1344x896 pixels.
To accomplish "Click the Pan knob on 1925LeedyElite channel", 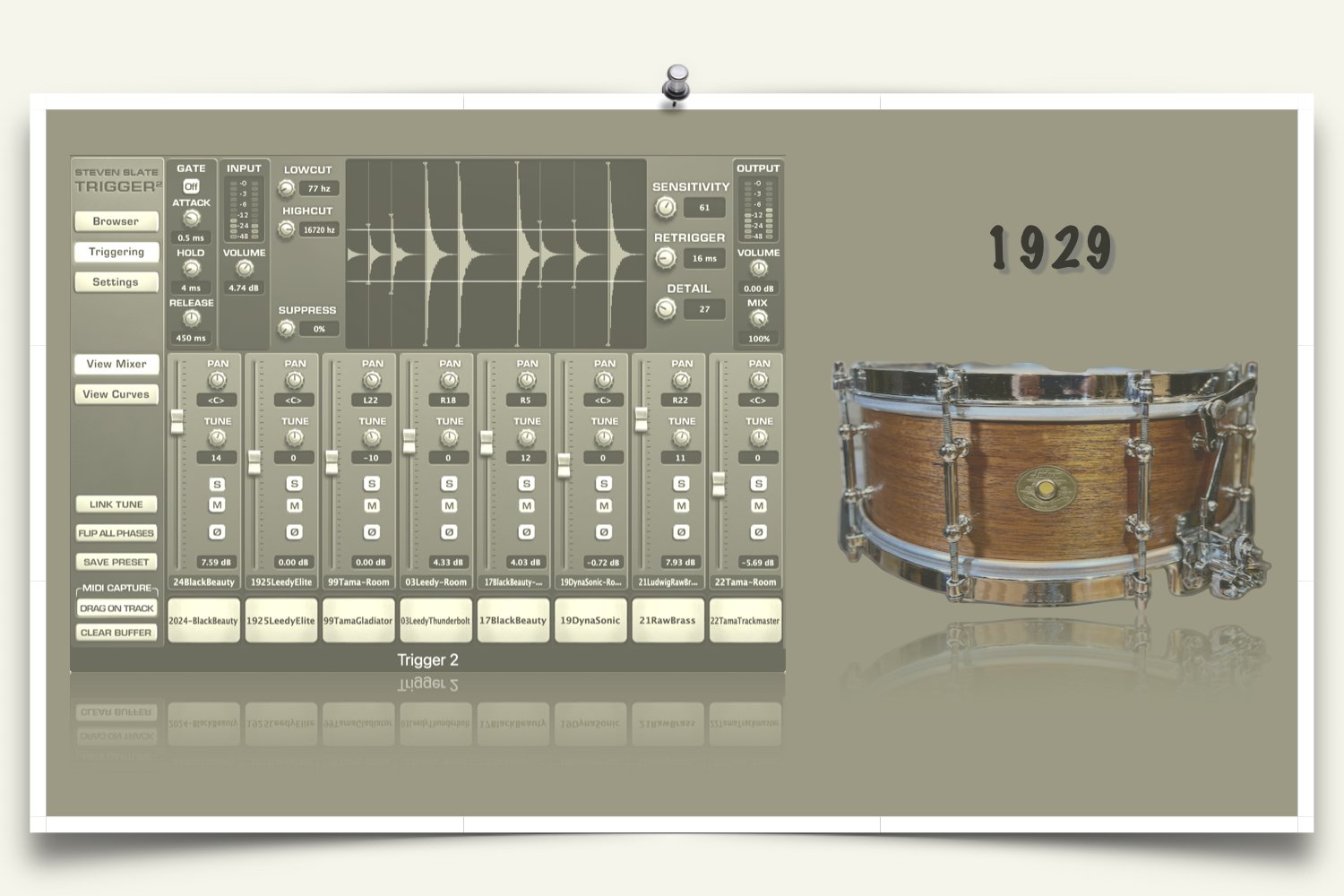I will [295, 381].
